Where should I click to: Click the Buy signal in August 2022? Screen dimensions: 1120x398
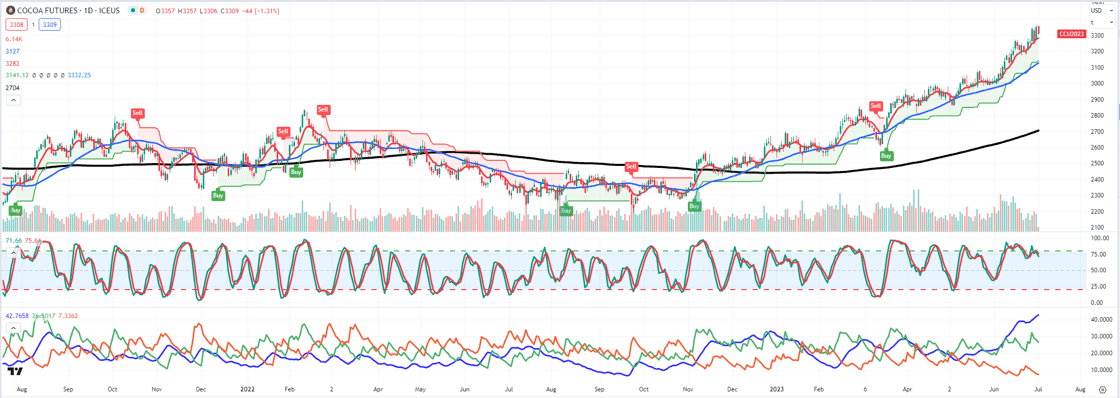point(566,210)
